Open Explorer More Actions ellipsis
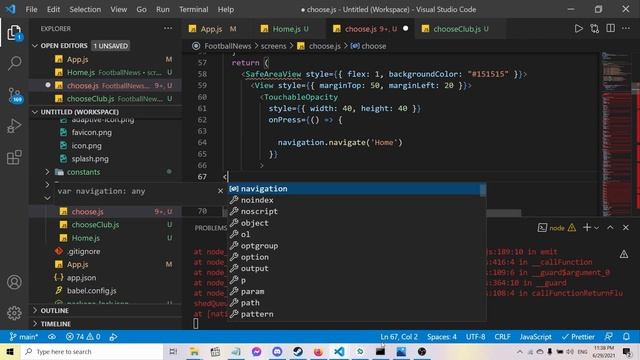 (x=168, y=29)
